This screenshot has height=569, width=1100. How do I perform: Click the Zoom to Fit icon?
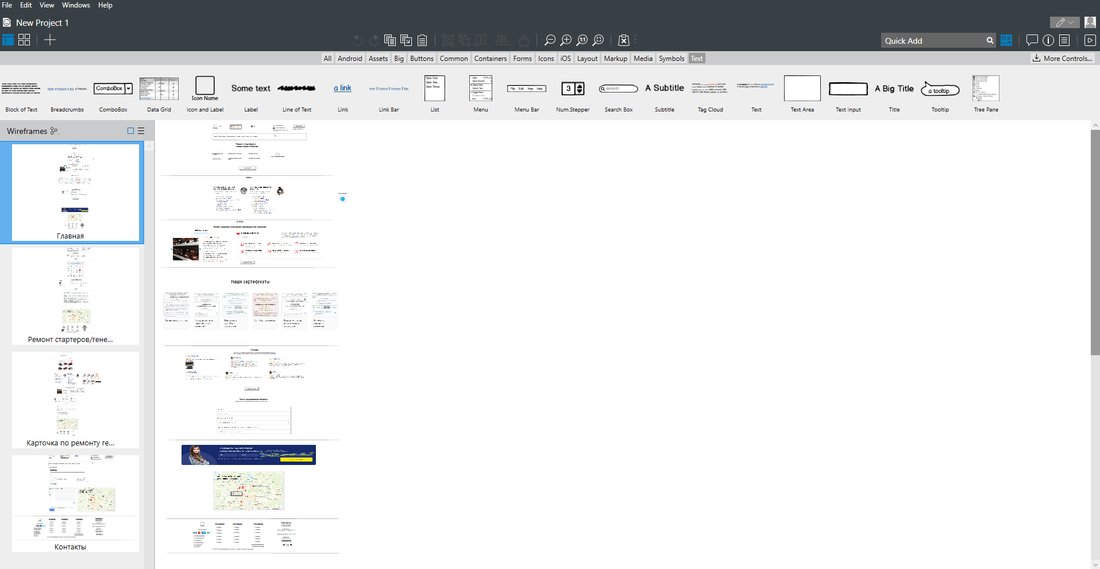598,41
